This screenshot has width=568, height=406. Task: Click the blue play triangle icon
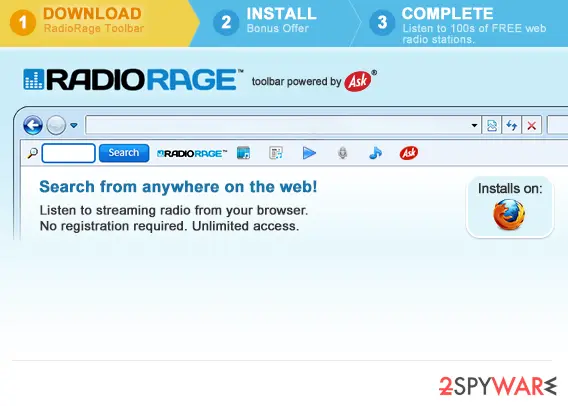(309, 153)
